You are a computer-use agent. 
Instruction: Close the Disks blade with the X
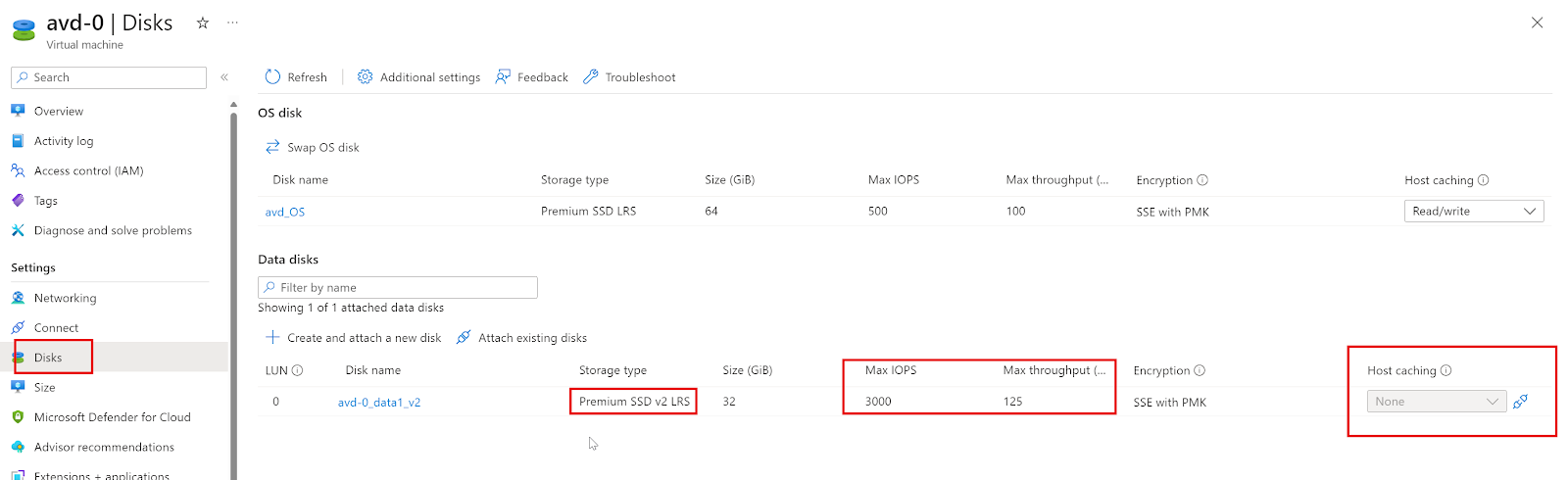point(1537,23)
